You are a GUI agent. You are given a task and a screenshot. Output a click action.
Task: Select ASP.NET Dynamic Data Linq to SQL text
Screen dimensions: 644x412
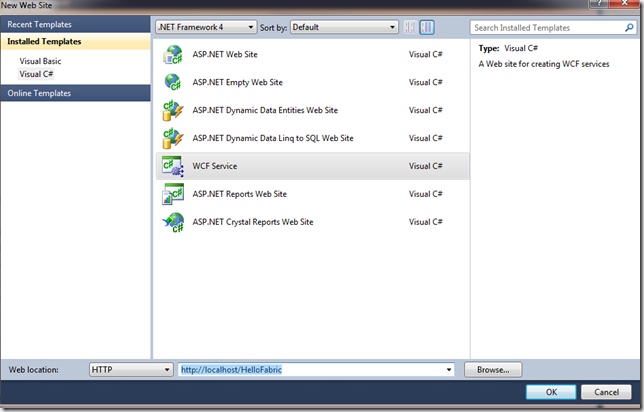pos(273,138)
